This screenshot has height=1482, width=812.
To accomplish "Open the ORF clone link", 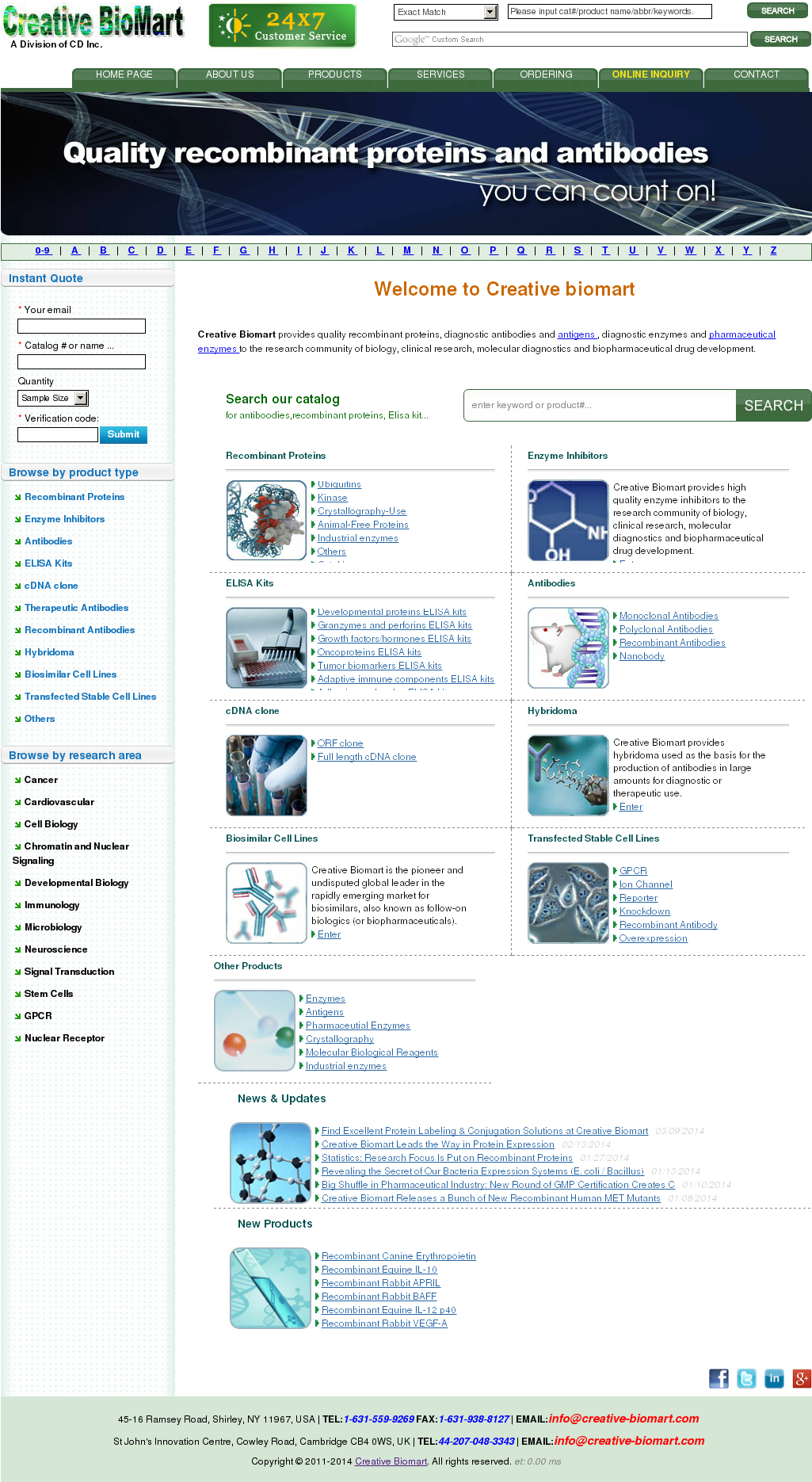I will [341, 743].
